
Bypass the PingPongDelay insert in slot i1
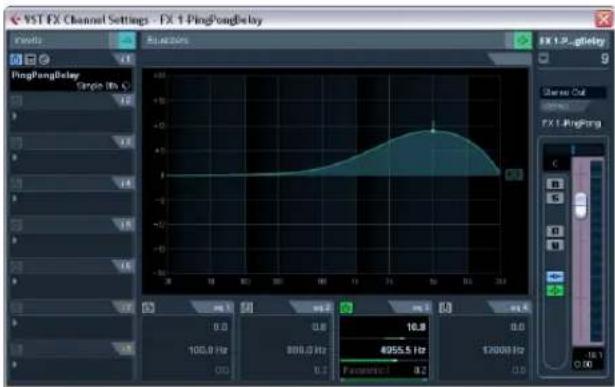tap(30, 60)
